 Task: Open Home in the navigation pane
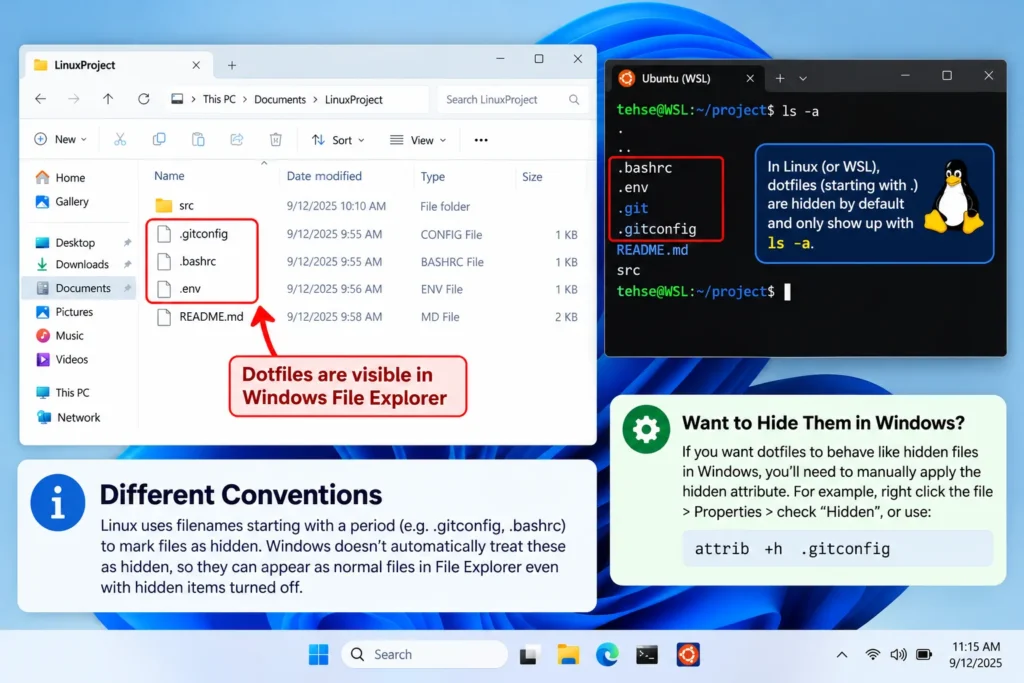point(60,178)
